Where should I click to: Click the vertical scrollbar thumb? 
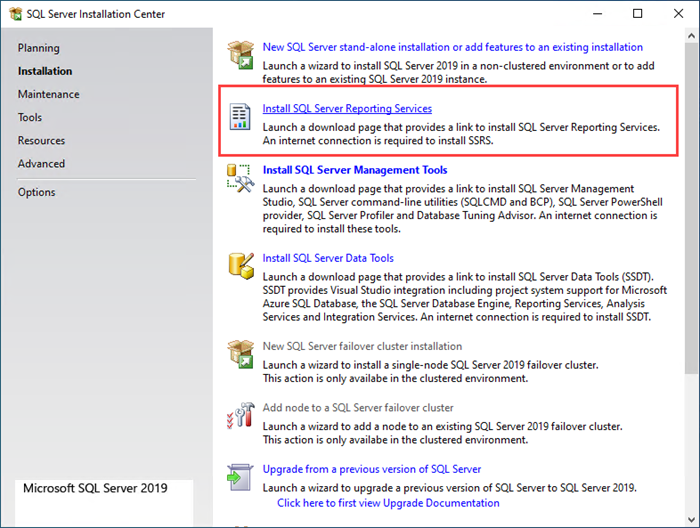692,208
